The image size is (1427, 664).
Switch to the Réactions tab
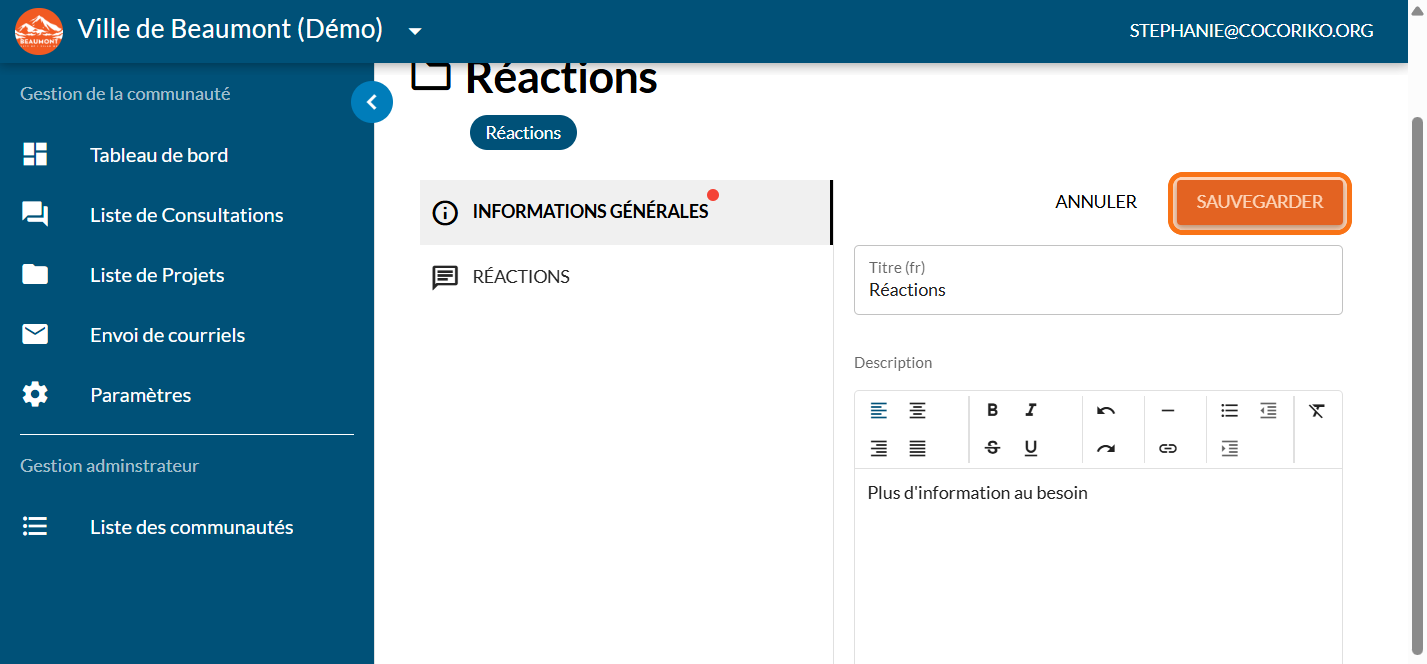520,277
